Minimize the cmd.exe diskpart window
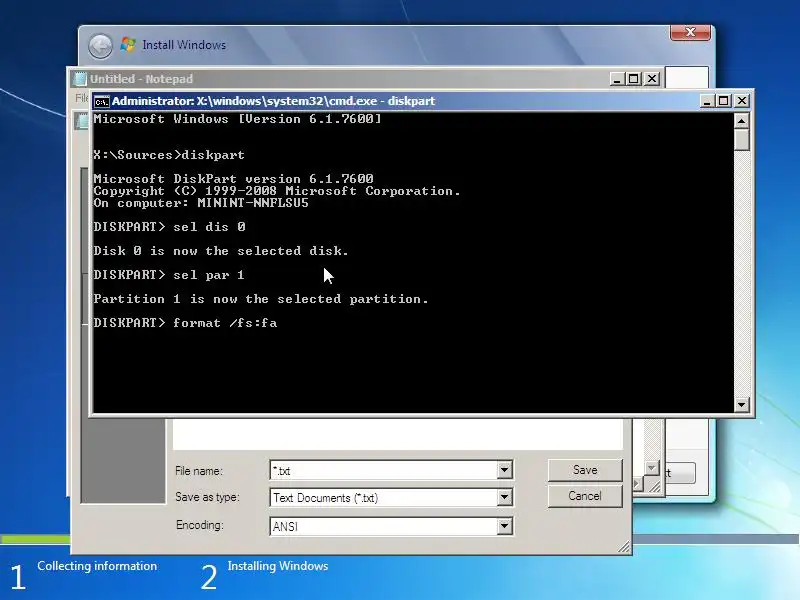800x600 pixels. pos(707,101)
